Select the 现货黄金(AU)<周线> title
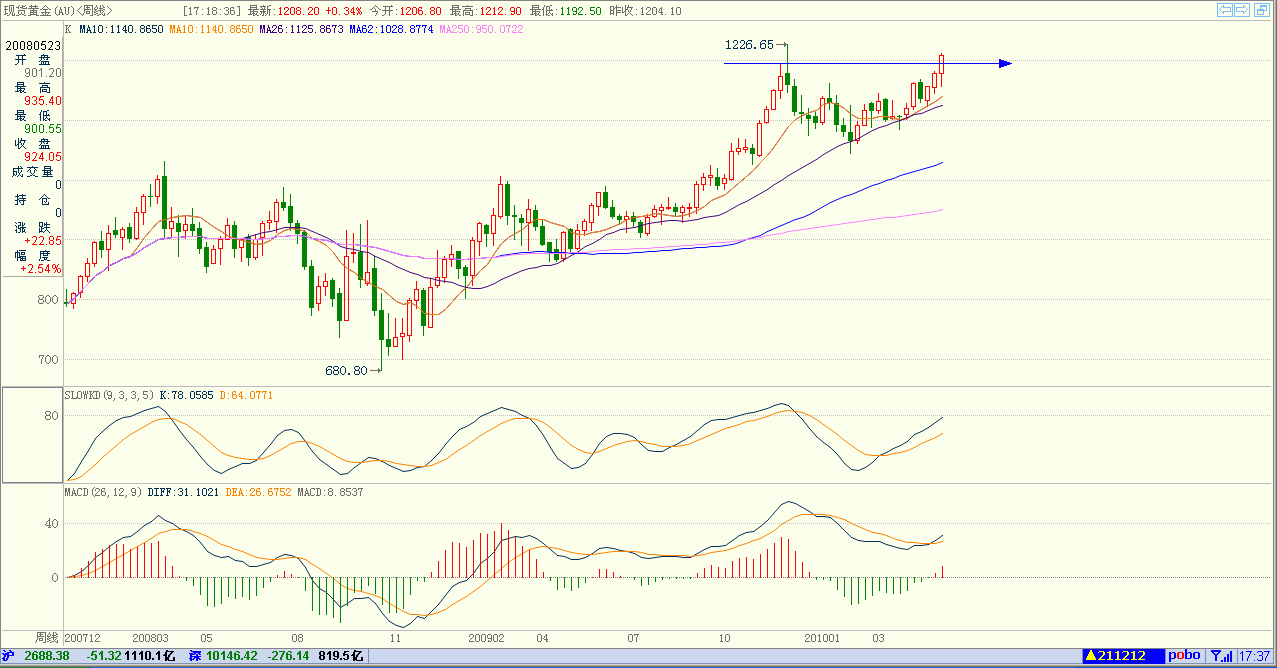The image size is (1277, 668). click(x=58, y=11)
